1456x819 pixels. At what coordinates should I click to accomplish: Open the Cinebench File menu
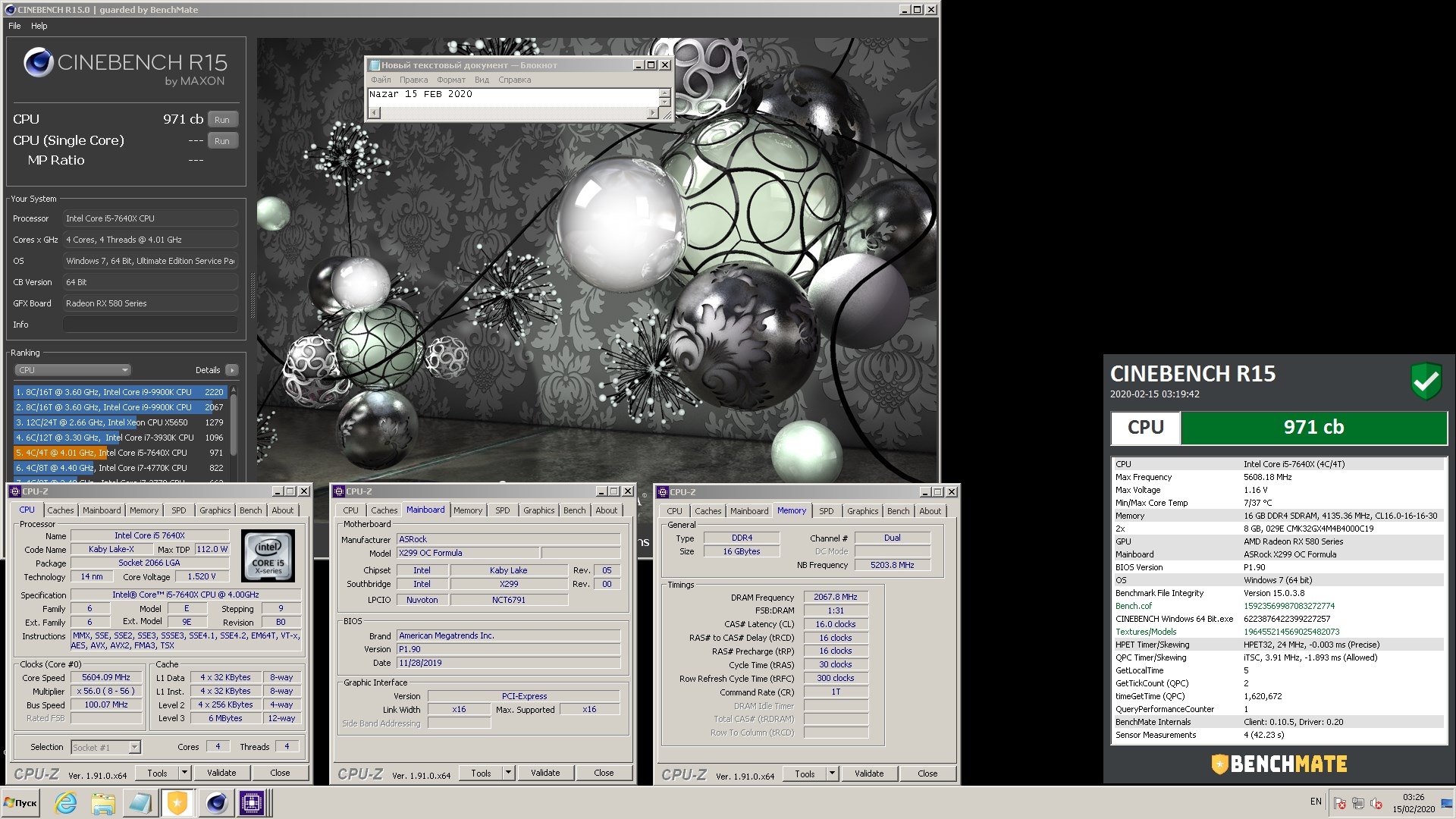coord(14,26)
